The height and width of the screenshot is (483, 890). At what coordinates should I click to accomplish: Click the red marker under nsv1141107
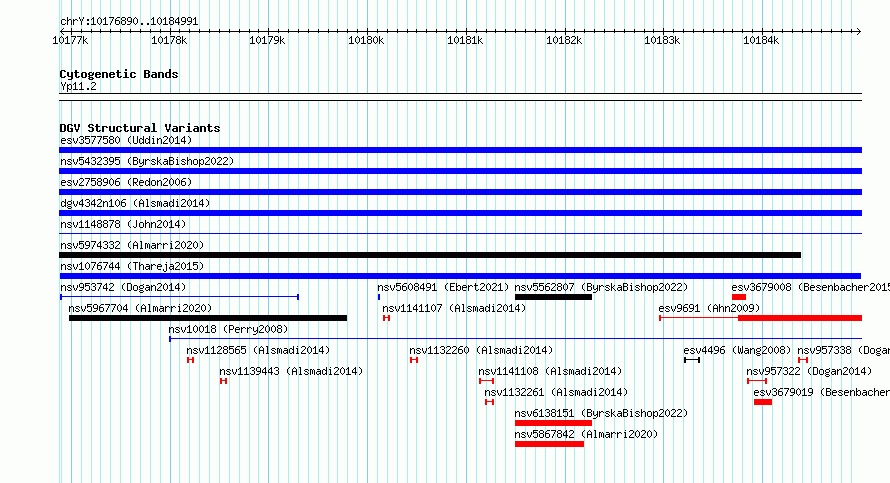coord(387,318)
